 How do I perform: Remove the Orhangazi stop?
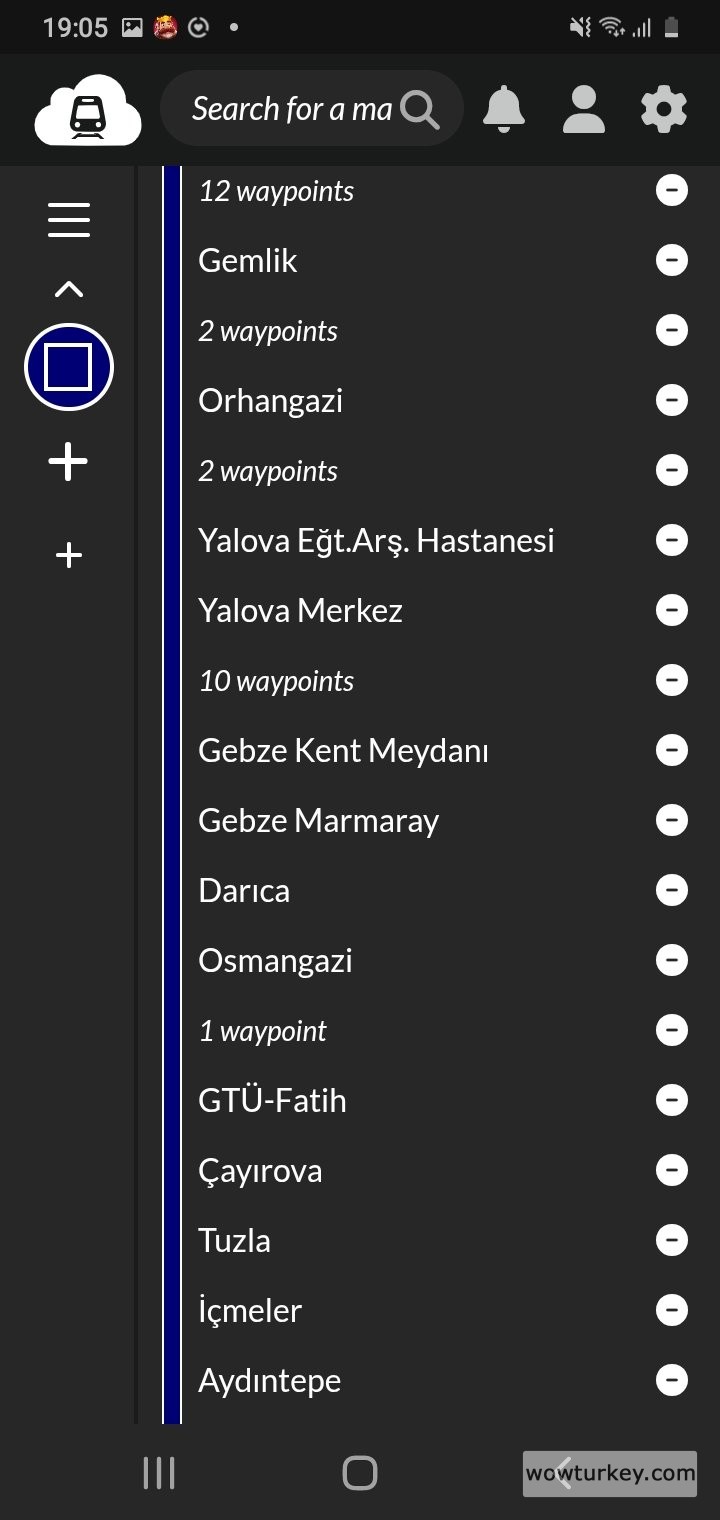click(x=671, y=400)
